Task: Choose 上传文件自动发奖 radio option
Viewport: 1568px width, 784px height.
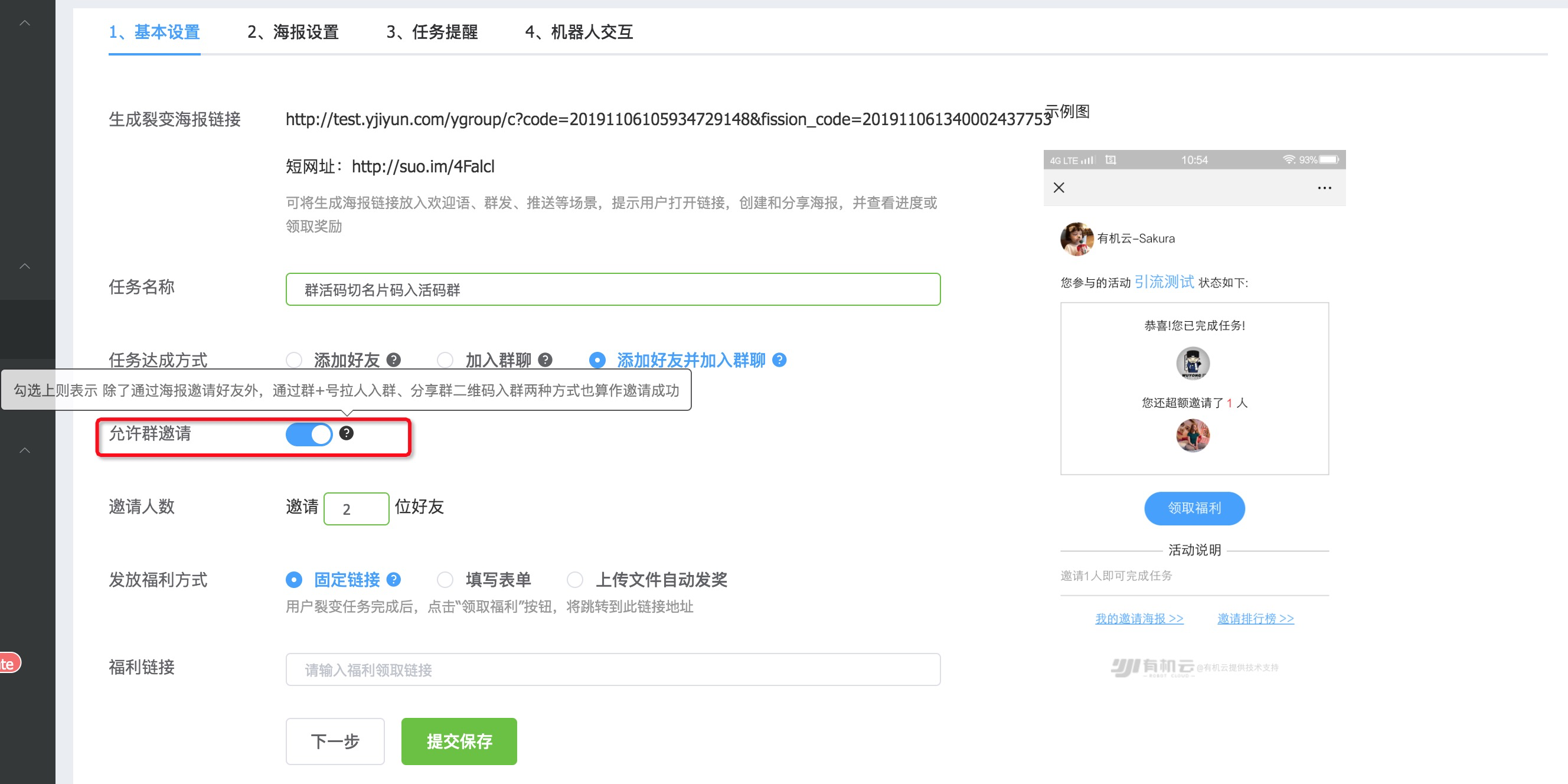Action: tap(575, 579)
